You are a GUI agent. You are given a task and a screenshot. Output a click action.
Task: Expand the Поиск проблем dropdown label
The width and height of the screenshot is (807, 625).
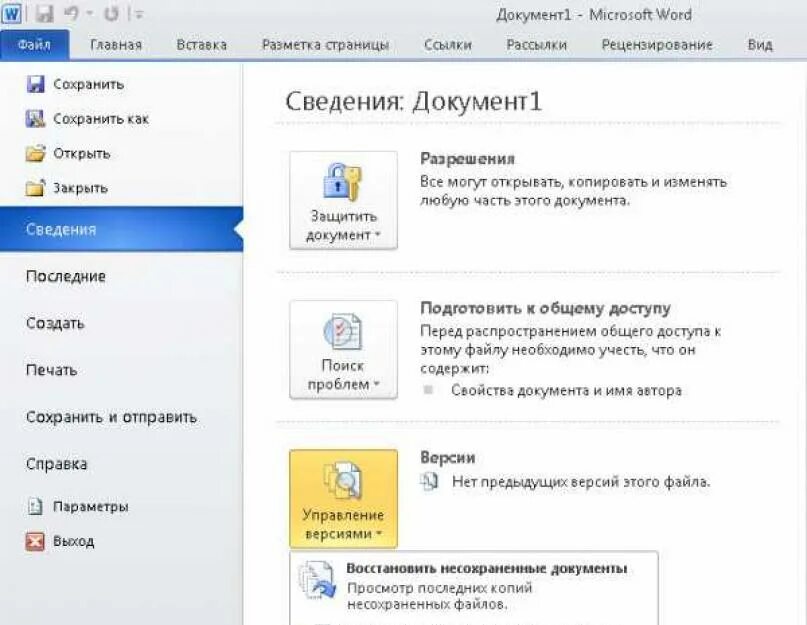click(x=343, y=375)
